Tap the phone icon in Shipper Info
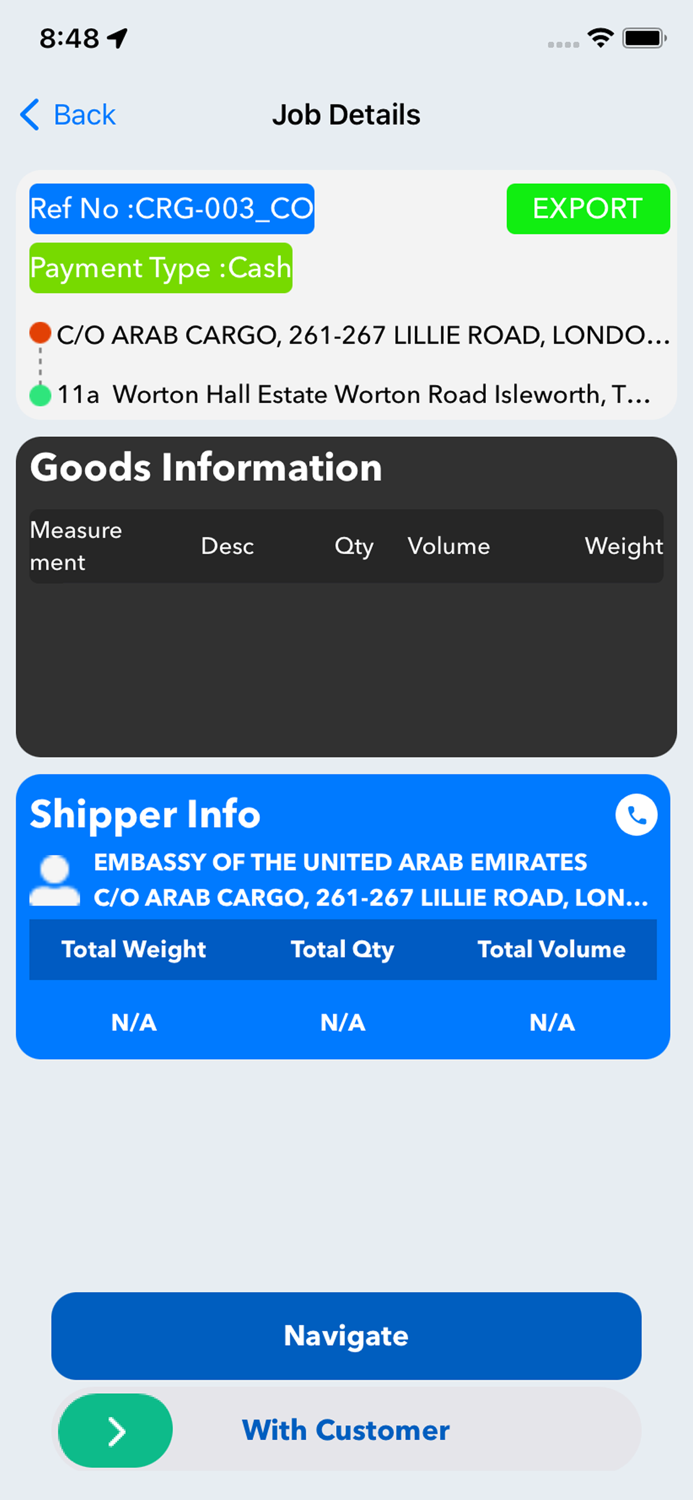 636,814
